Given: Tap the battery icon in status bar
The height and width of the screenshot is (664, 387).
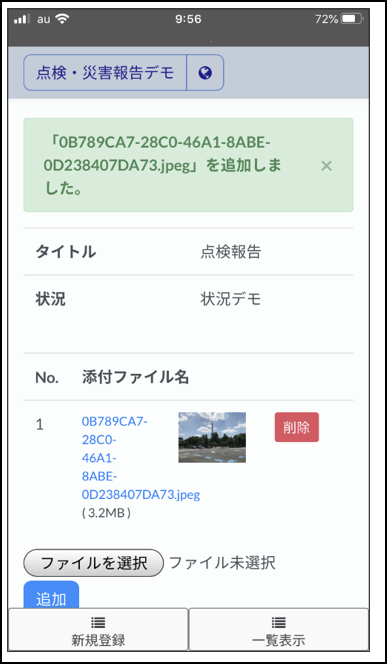Looking at the screenshot, I should 352,19.
